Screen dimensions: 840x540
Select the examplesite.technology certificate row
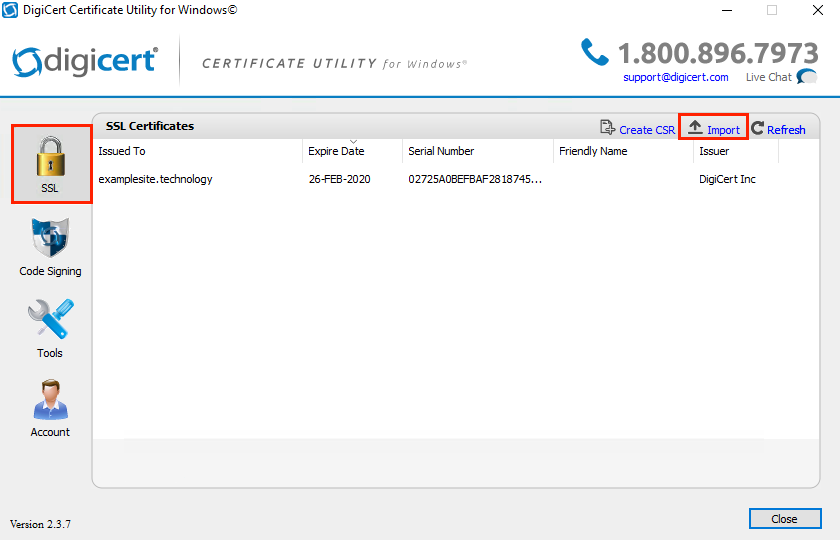tap(155, 179)
